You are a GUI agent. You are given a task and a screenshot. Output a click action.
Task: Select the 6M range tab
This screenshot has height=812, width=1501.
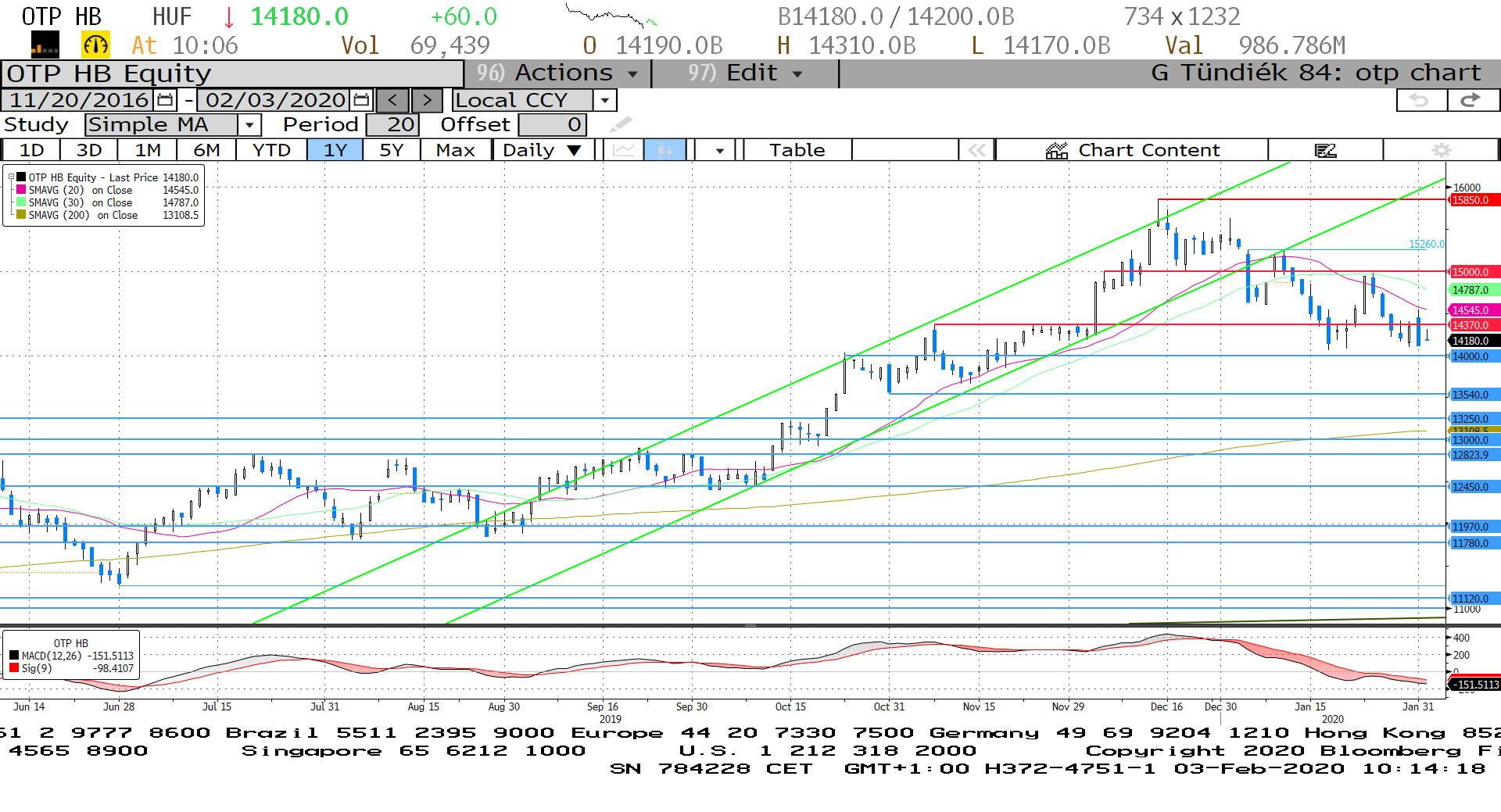tap(207, 150)
